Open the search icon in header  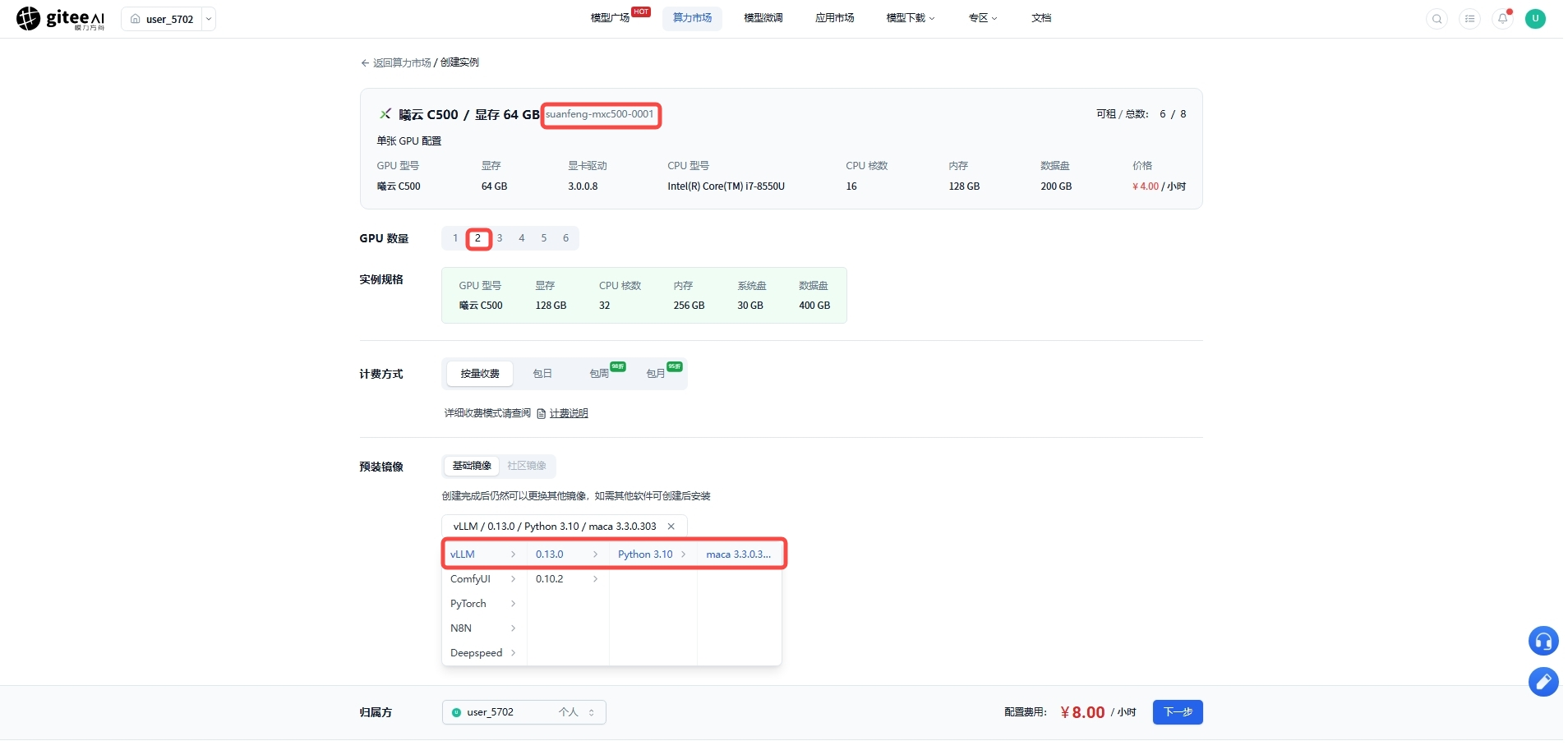1437,19
